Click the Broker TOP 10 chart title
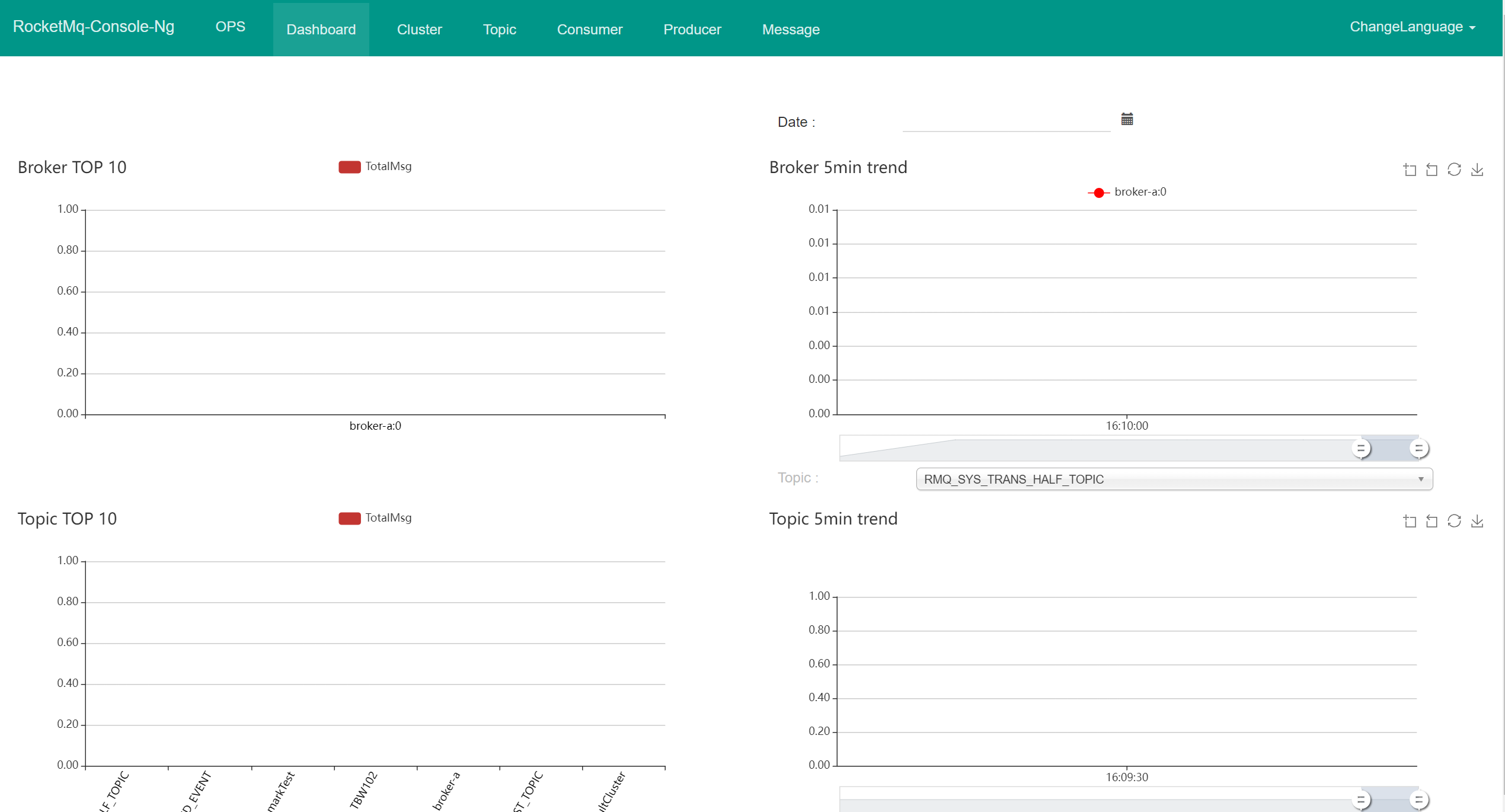This screenshot has height=812, width=1505. (72, 167)
